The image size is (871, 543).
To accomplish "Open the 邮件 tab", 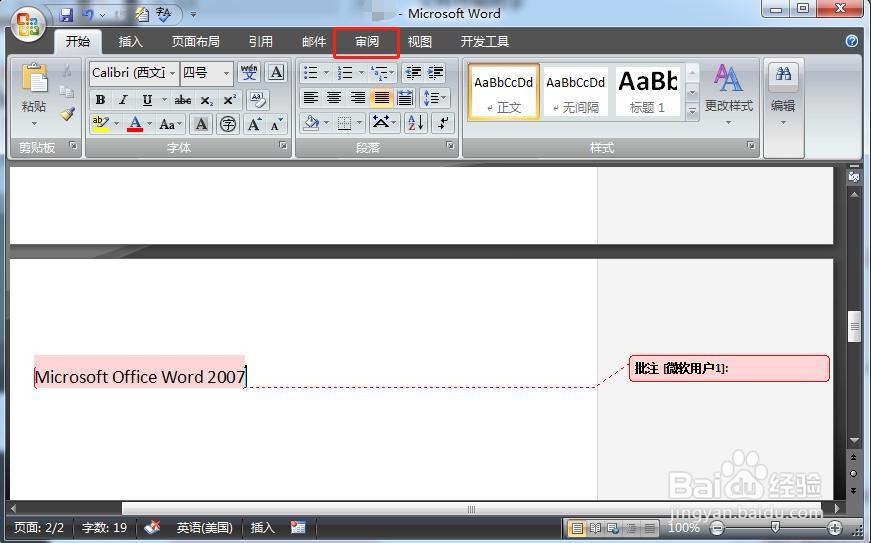I will coord(314,42).
